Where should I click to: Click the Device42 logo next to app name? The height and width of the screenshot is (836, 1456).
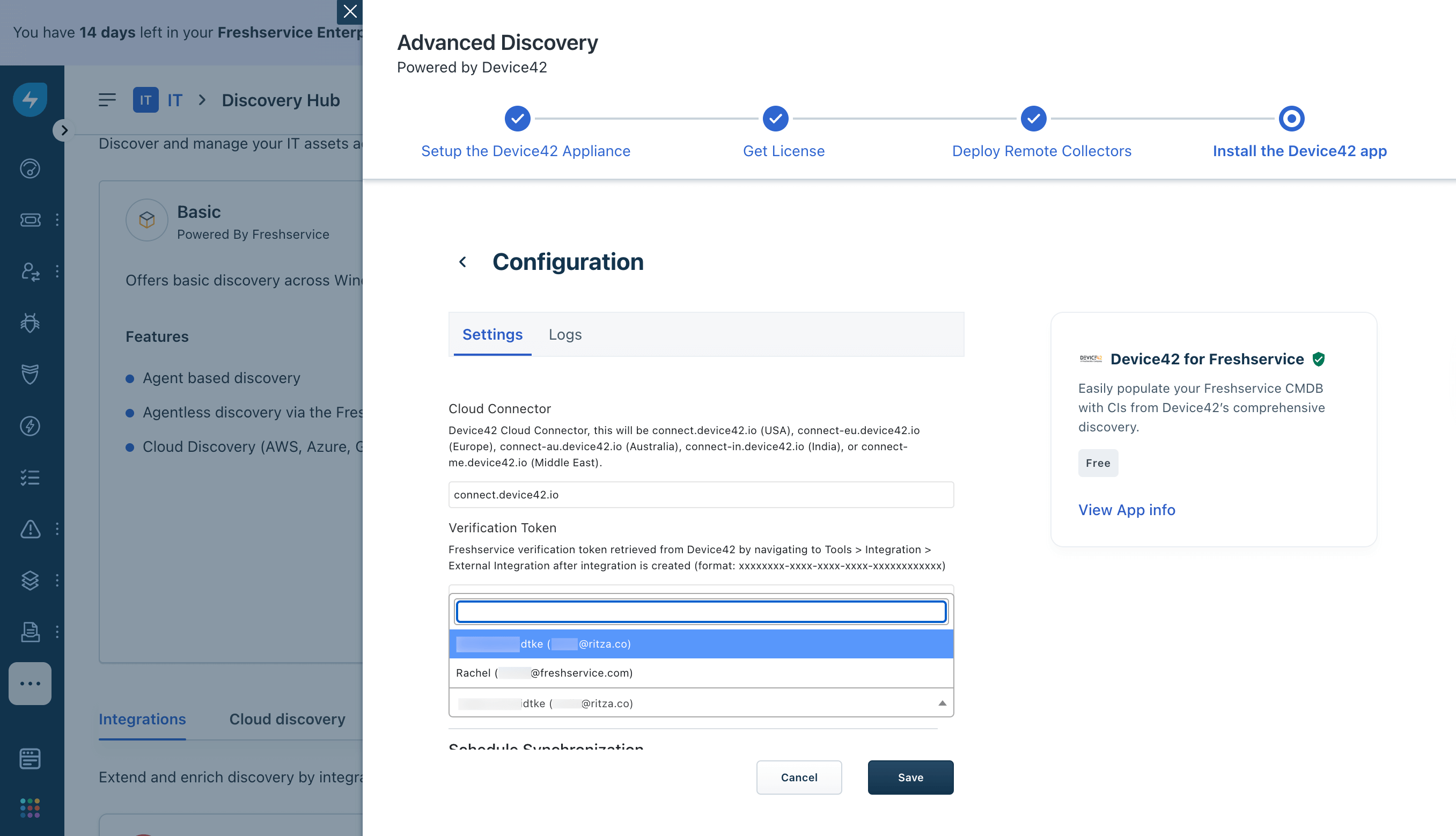click(x=1091, y=359)
